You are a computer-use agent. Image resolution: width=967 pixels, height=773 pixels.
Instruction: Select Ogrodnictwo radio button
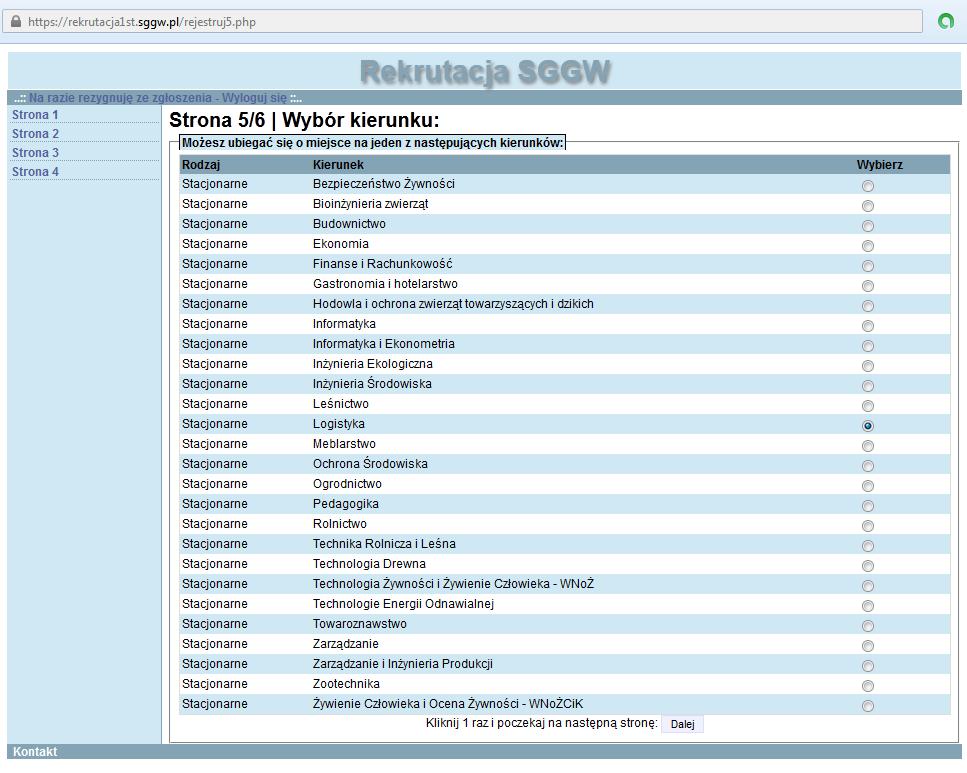868,486
